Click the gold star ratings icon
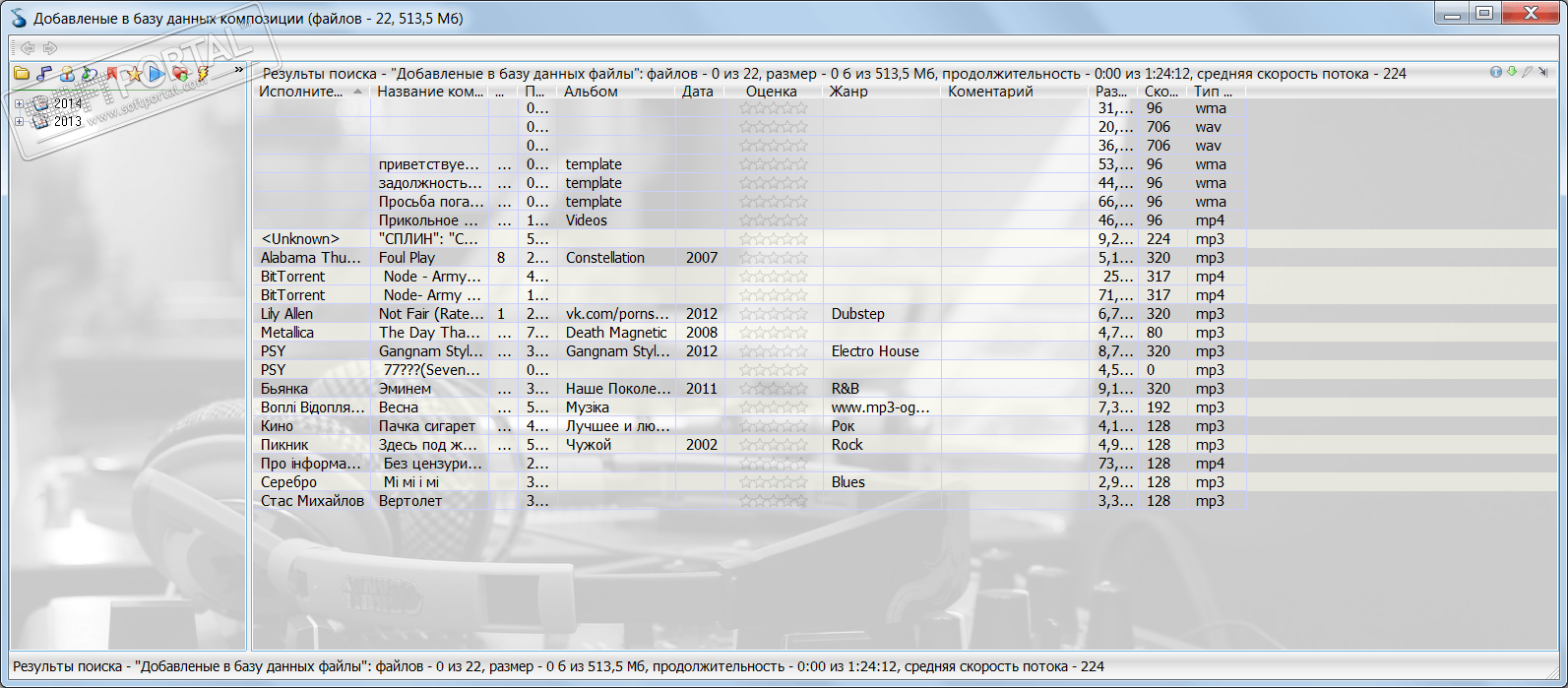1568x688 pixels. coord(135,73)
